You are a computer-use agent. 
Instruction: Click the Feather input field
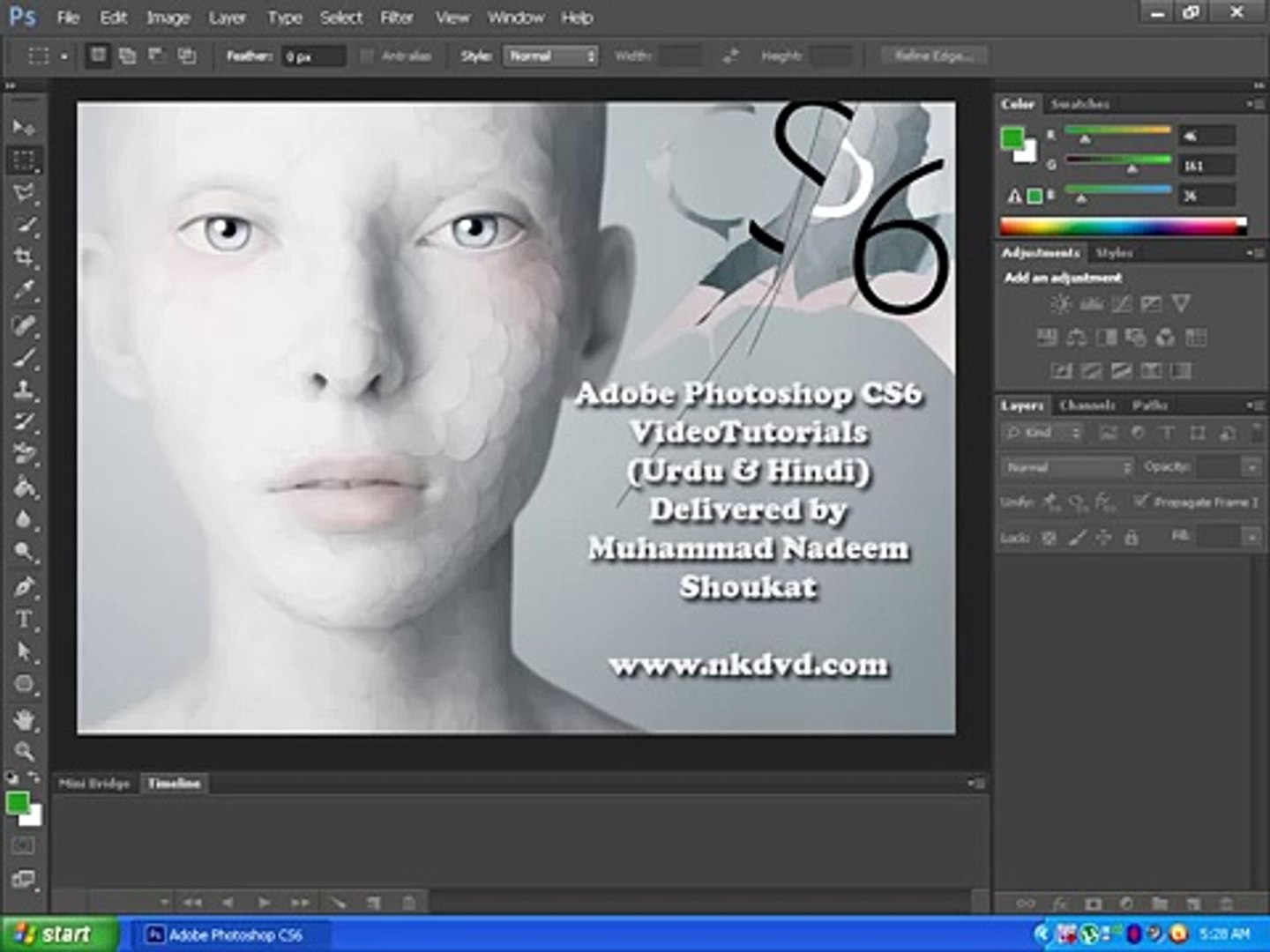tap(313, 56)
